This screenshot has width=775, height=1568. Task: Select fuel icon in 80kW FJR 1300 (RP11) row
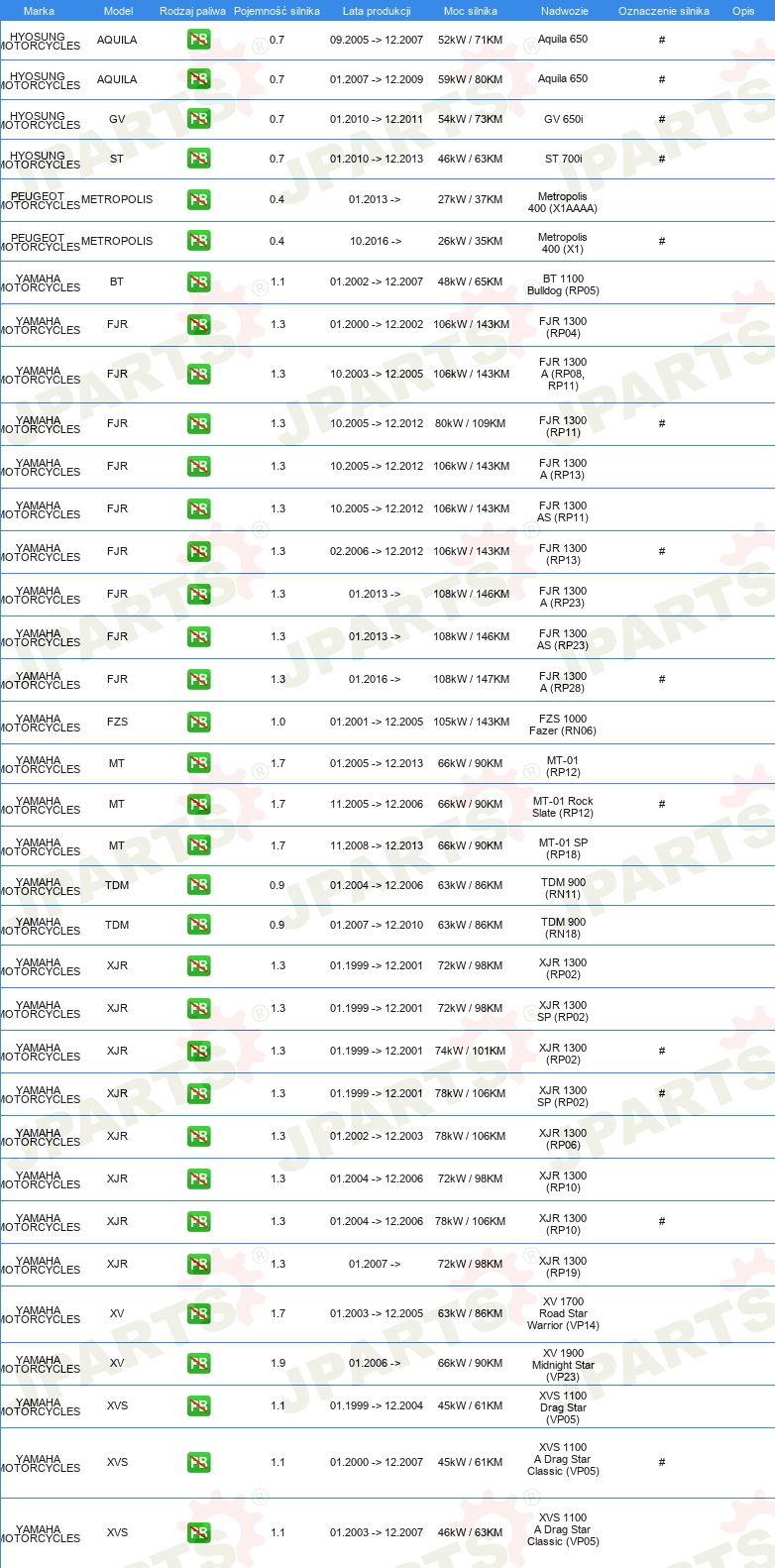click(199, 424)
